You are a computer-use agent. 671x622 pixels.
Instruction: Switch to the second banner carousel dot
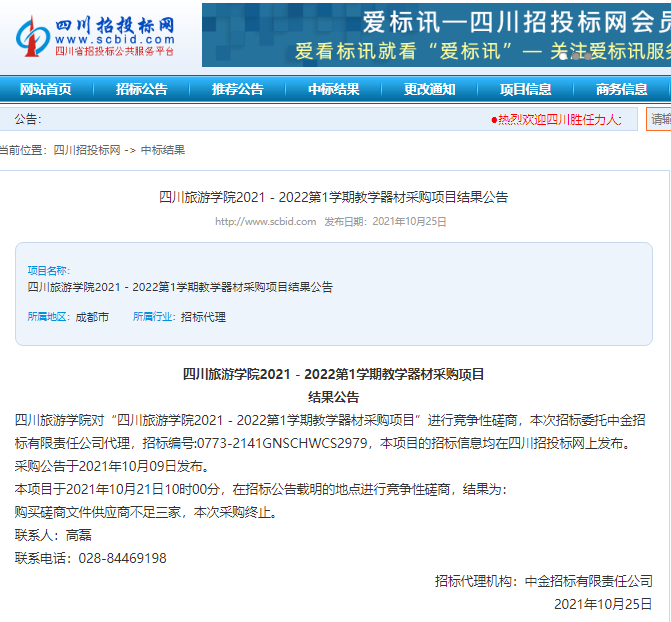pyautogui.click(x=576, y=56)
